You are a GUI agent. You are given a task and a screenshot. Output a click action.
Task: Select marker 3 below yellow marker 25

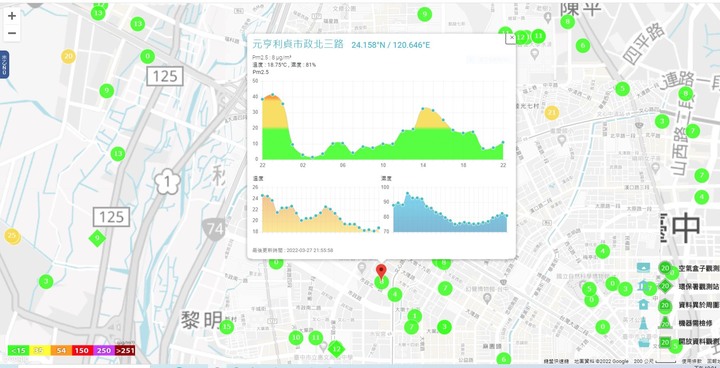[46, 282]
